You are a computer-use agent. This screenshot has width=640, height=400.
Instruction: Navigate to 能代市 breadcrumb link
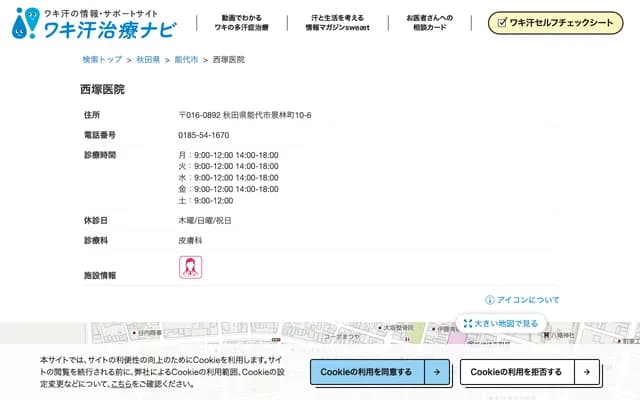click(x=186, y=60)
